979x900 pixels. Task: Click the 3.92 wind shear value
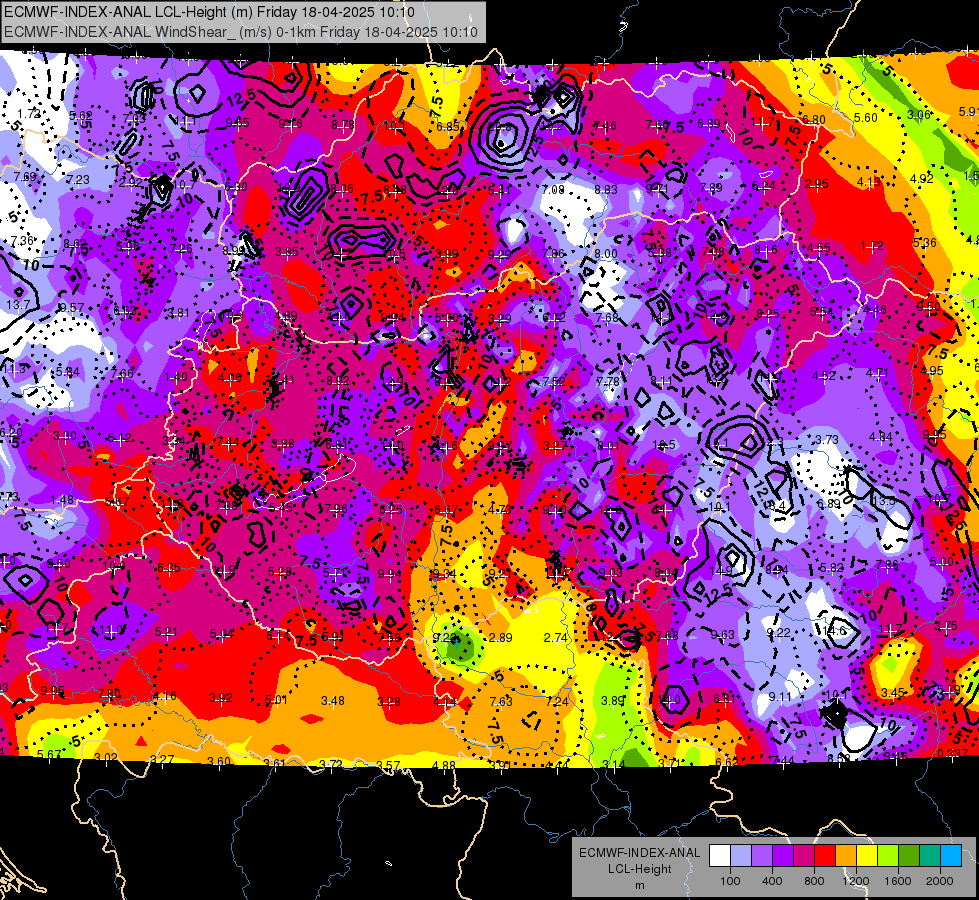221,698
